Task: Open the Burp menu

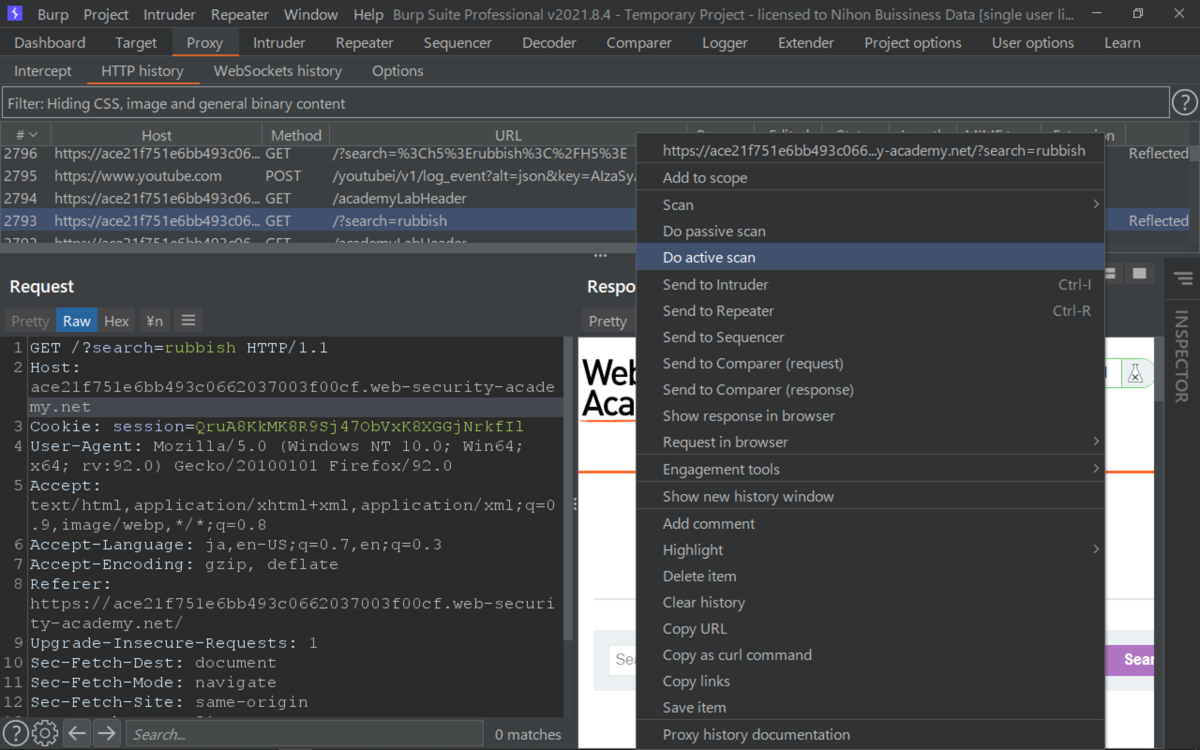Action: pos(53,14)
